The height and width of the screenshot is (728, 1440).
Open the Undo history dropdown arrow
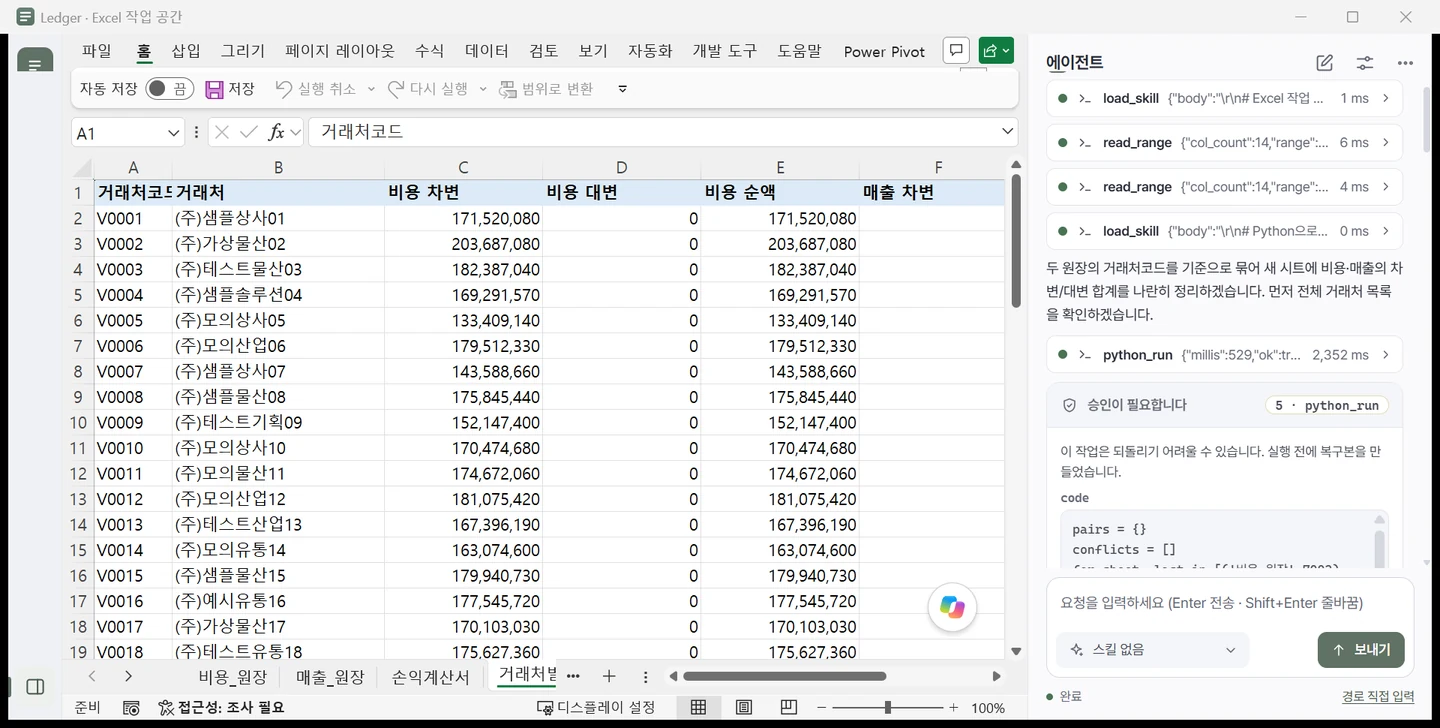[x=371, y=89]
